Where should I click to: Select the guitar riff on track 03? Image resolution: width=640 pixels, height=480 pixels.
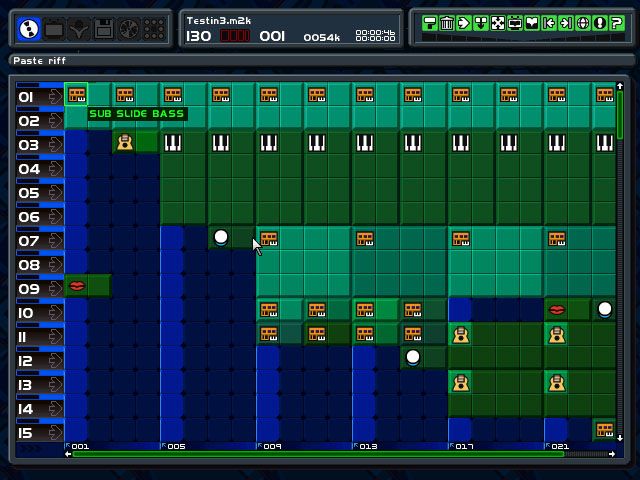tap(124, 143)
